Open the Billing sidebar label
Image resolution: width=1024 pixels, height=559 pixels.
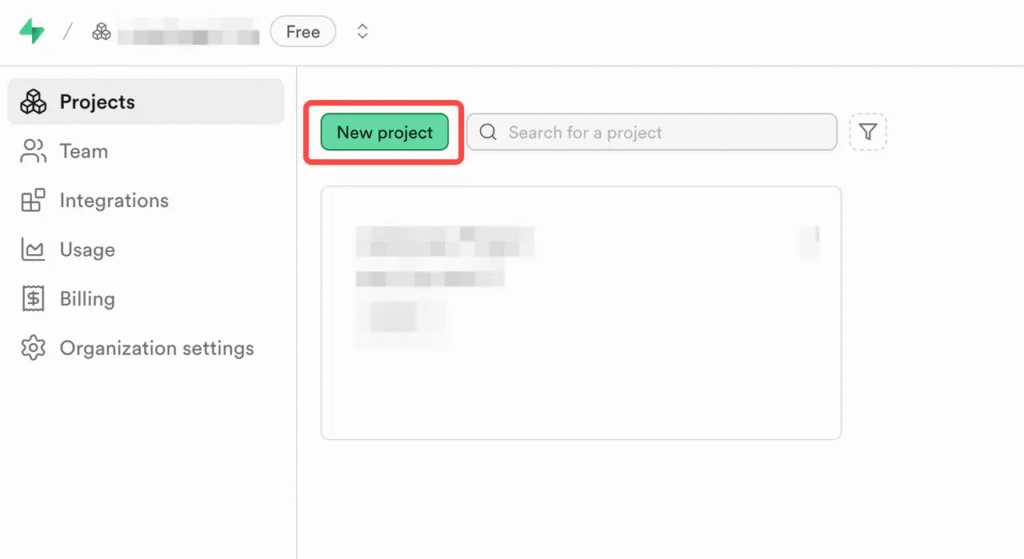(87, 299)
